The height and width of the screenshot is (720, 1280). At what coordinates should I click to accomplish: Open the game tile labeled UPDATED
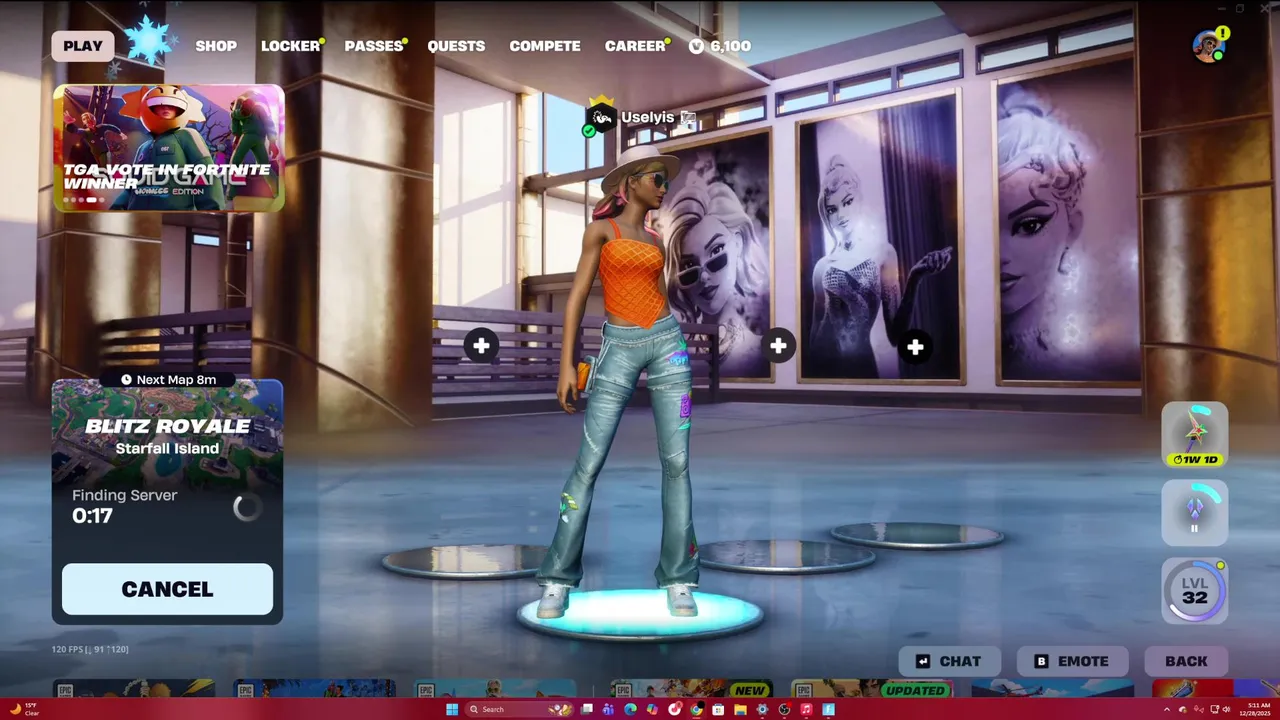(x=871, y=689)
